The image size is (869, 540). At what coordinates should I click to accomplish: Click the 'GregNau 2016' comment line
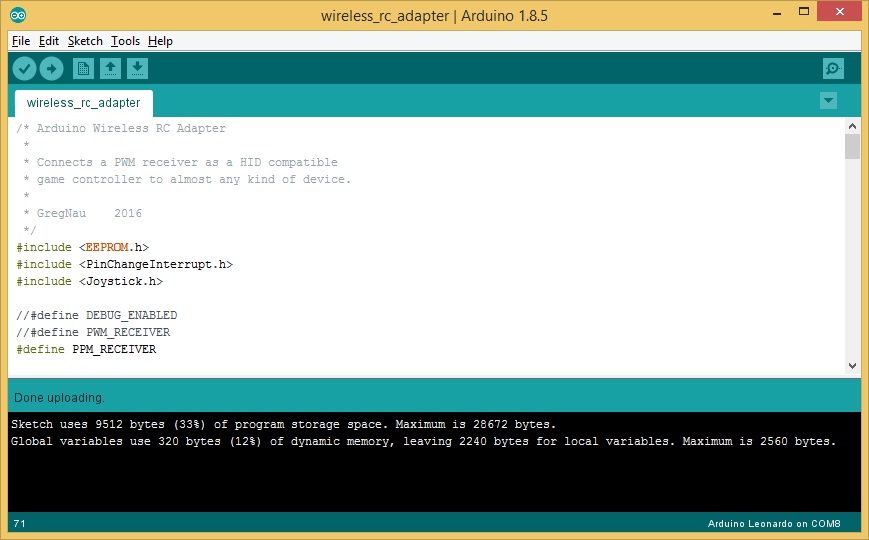pyautogui.click(x=83, y=213)
